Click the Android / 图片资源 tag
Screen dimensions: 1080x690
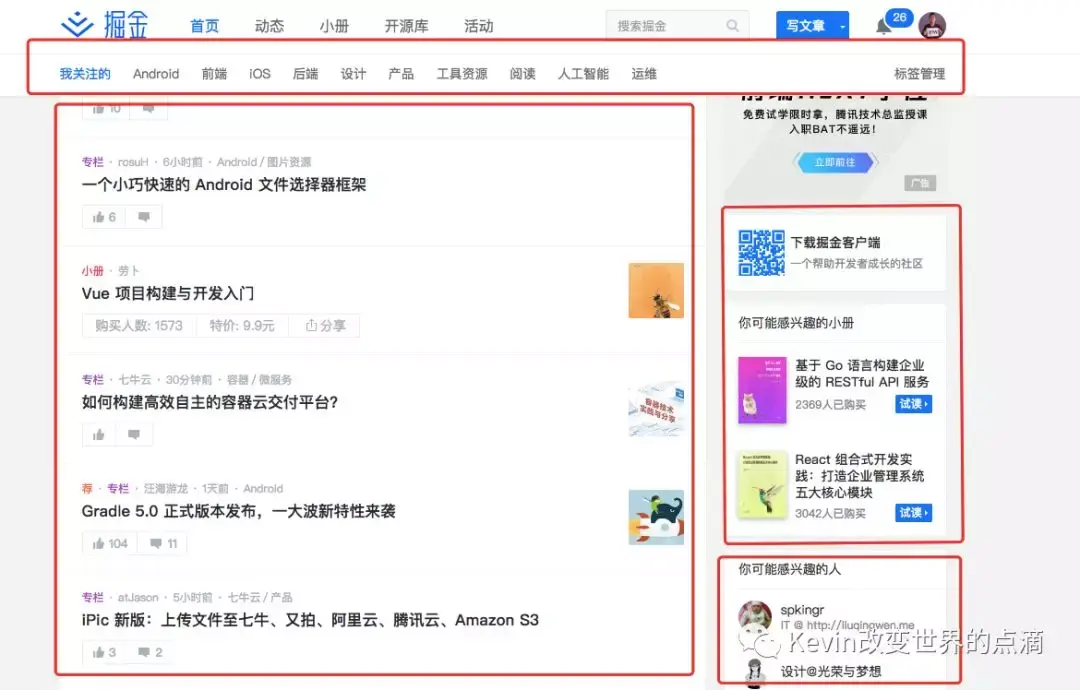click(264, 162)
